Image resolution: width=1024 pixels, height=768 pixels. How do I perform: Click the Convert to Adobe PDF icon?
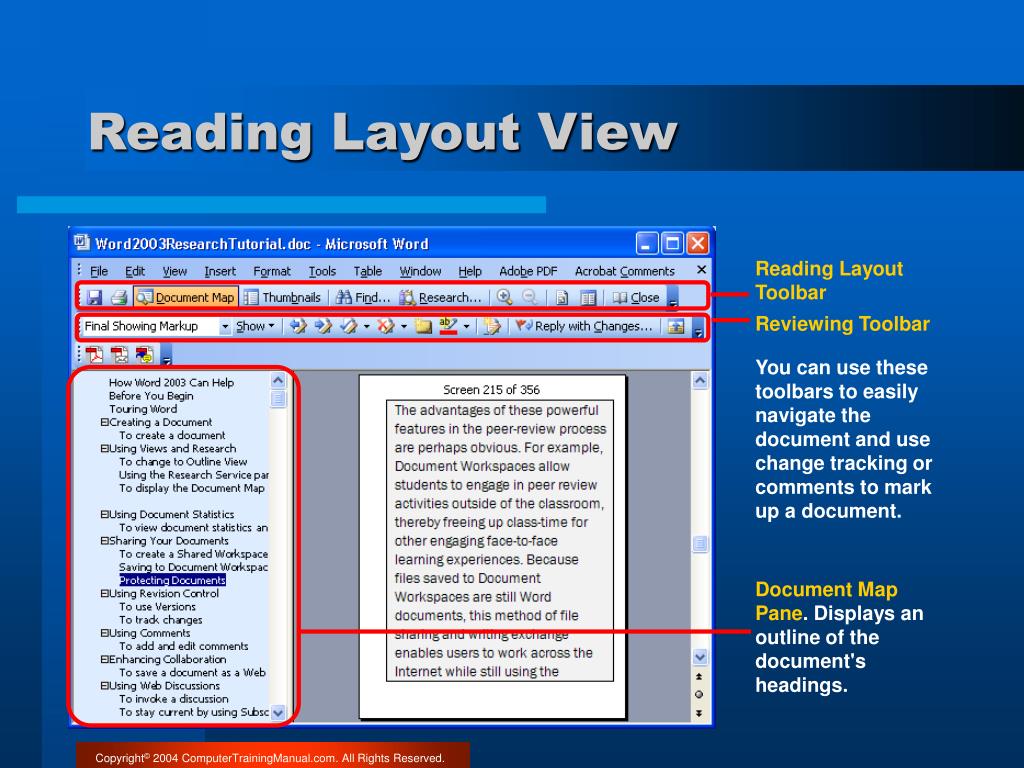(95, 355)
